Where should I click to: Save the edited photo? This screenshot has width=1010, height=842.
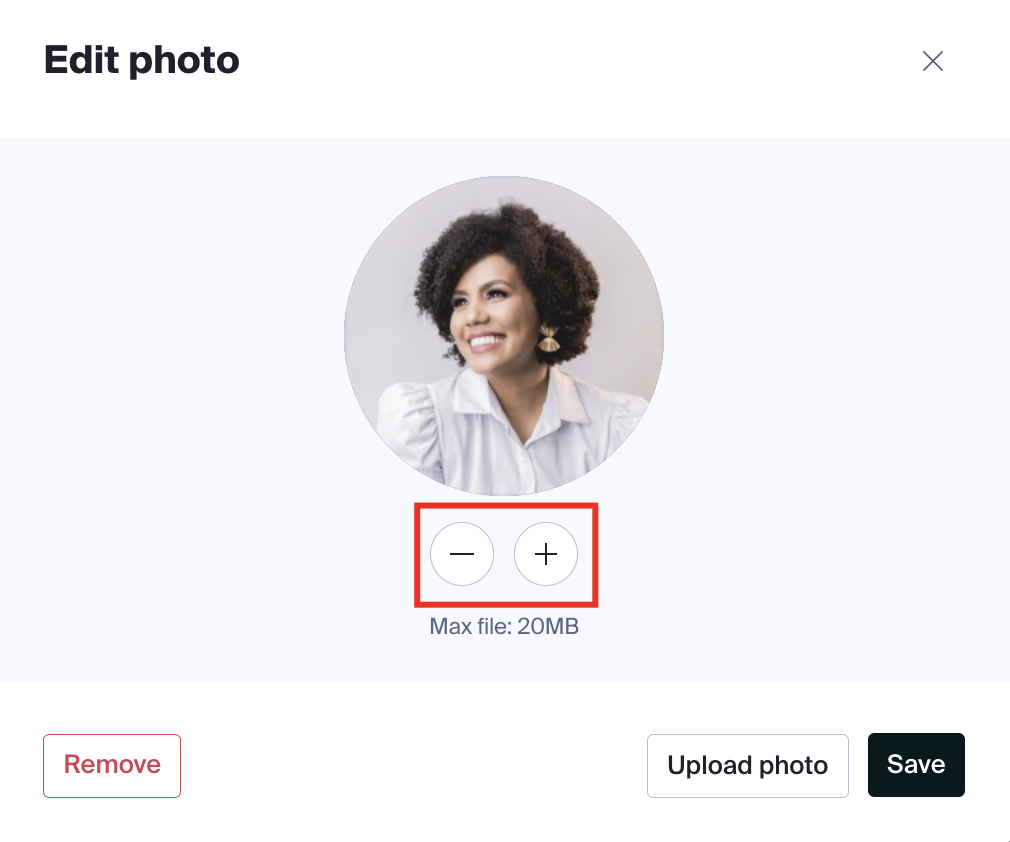pyautogui.click(x=916, y=765)
